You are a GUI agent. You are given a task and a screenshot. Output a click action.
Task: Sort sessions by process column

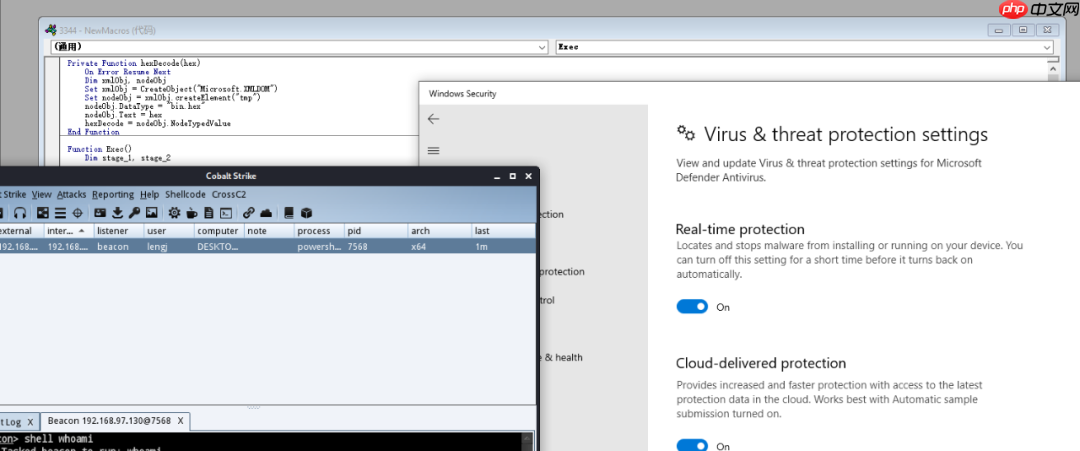(x=319, y=231)
